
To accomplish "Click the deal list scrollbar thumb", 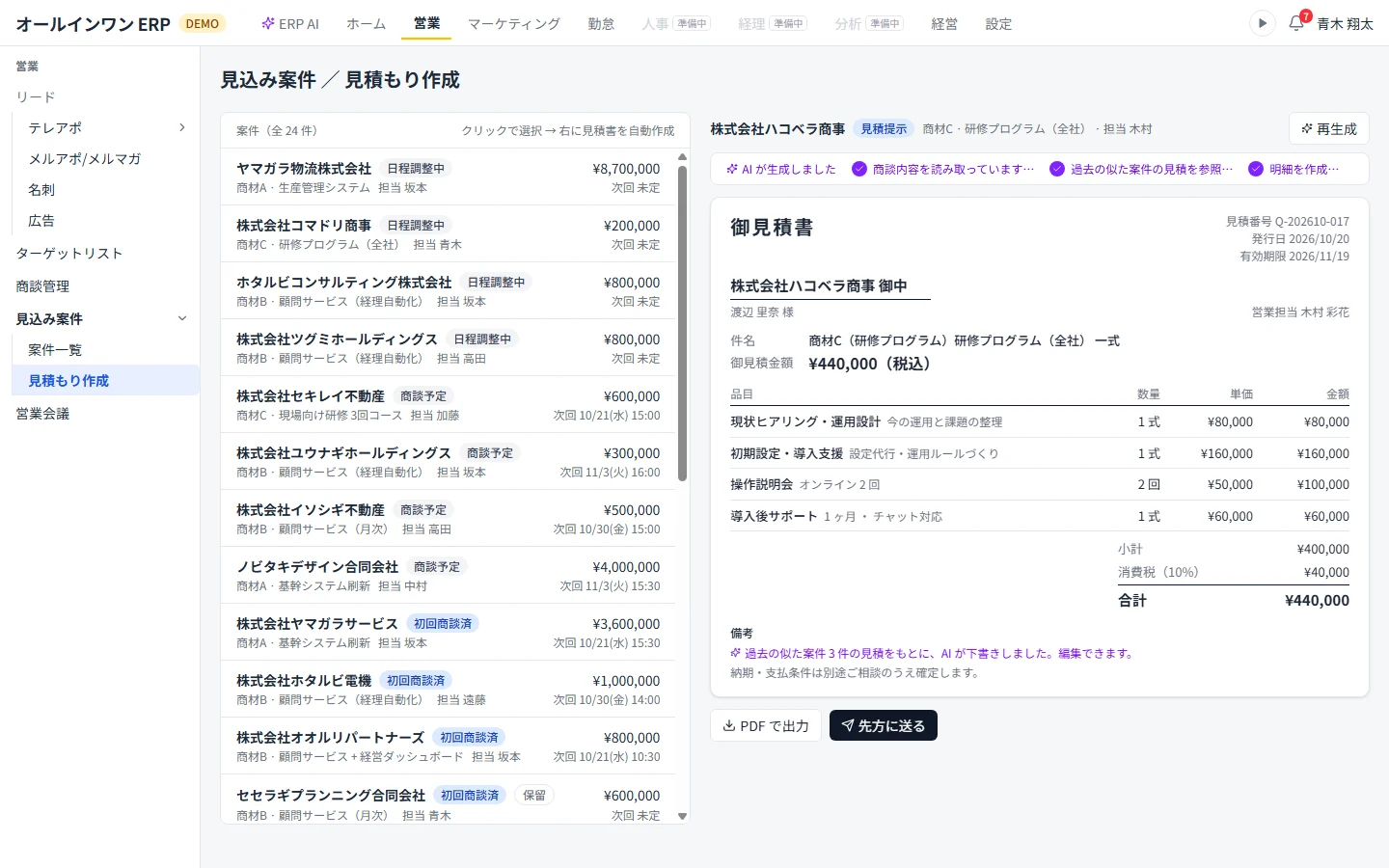I will point(682,323).
